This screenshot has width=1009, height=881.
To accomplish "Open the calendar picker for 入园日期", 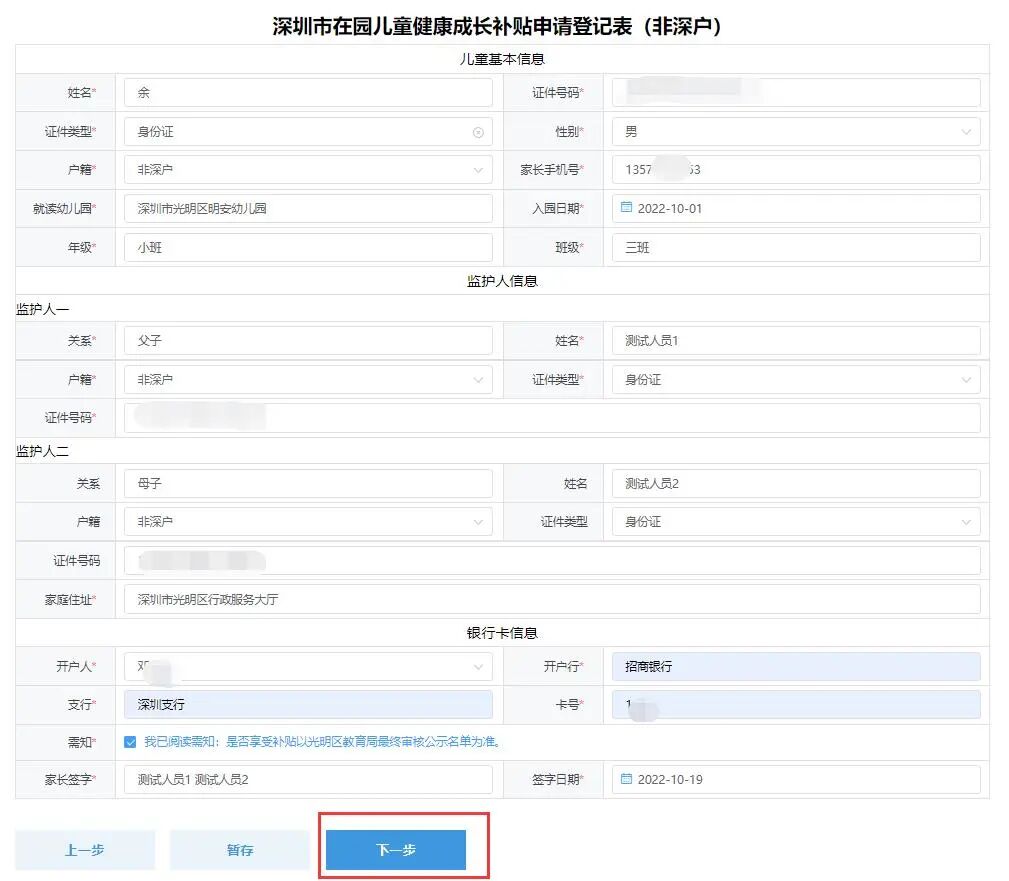I will click(x=625, y=208).
